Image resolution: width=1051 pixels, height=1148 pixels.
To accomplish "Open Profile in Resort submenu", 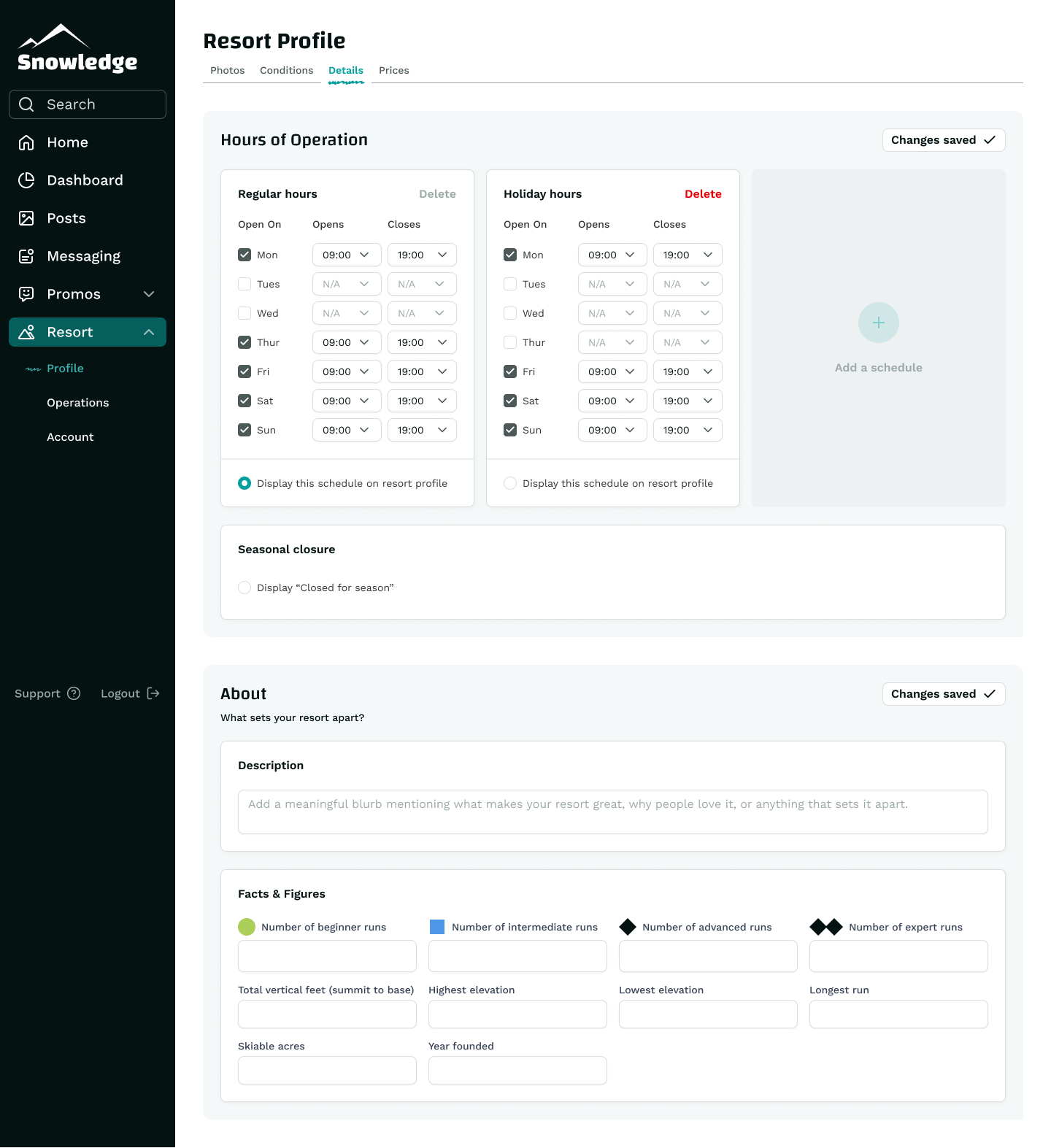I will (x=65, y=369).
